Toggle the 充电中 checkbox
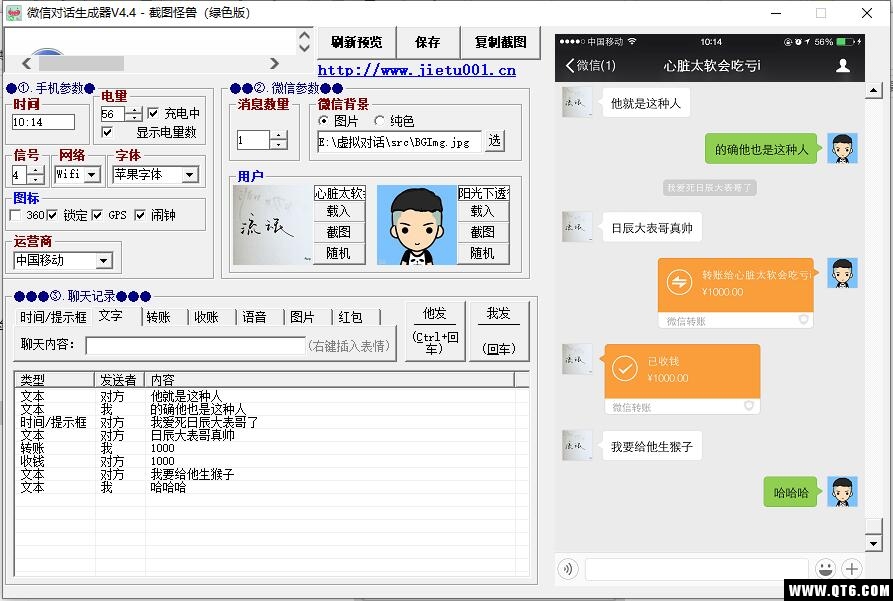893x601 pixels. pos(153,113)
